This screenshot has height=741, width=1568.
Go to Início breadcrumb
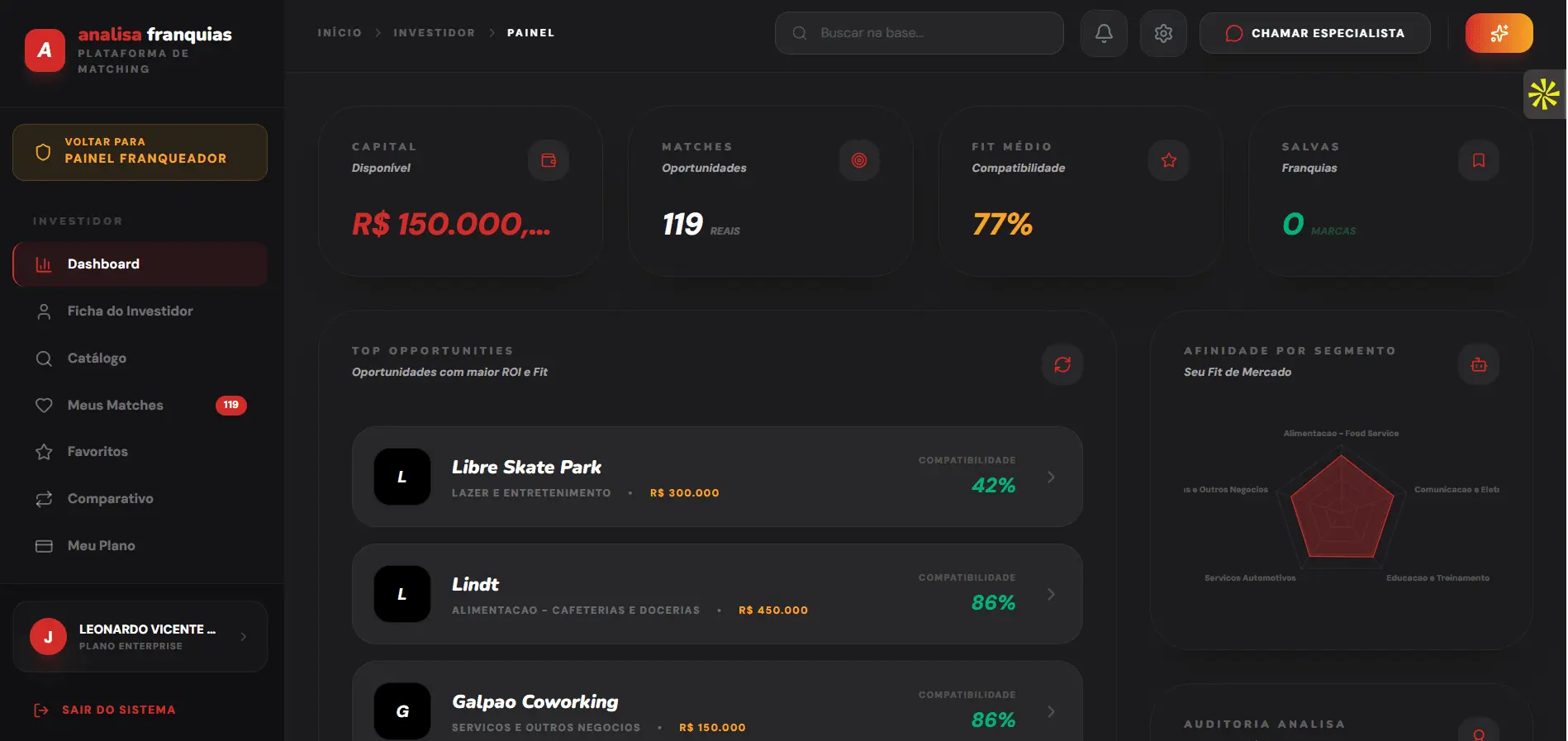pyautogui.click(x=340, y=33)
